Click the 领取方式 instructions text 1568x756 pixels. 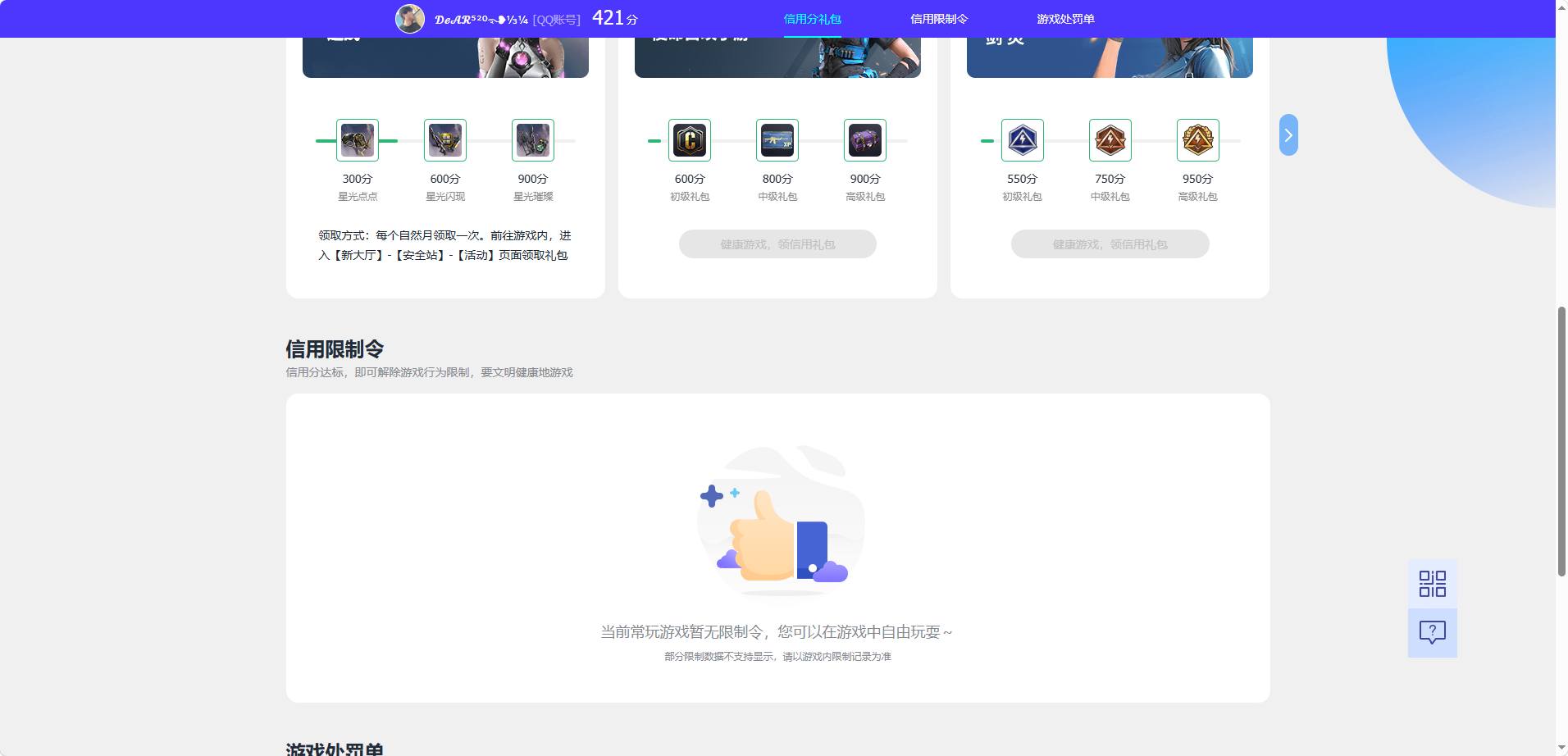pyautogui.click(x=444, y=245)
